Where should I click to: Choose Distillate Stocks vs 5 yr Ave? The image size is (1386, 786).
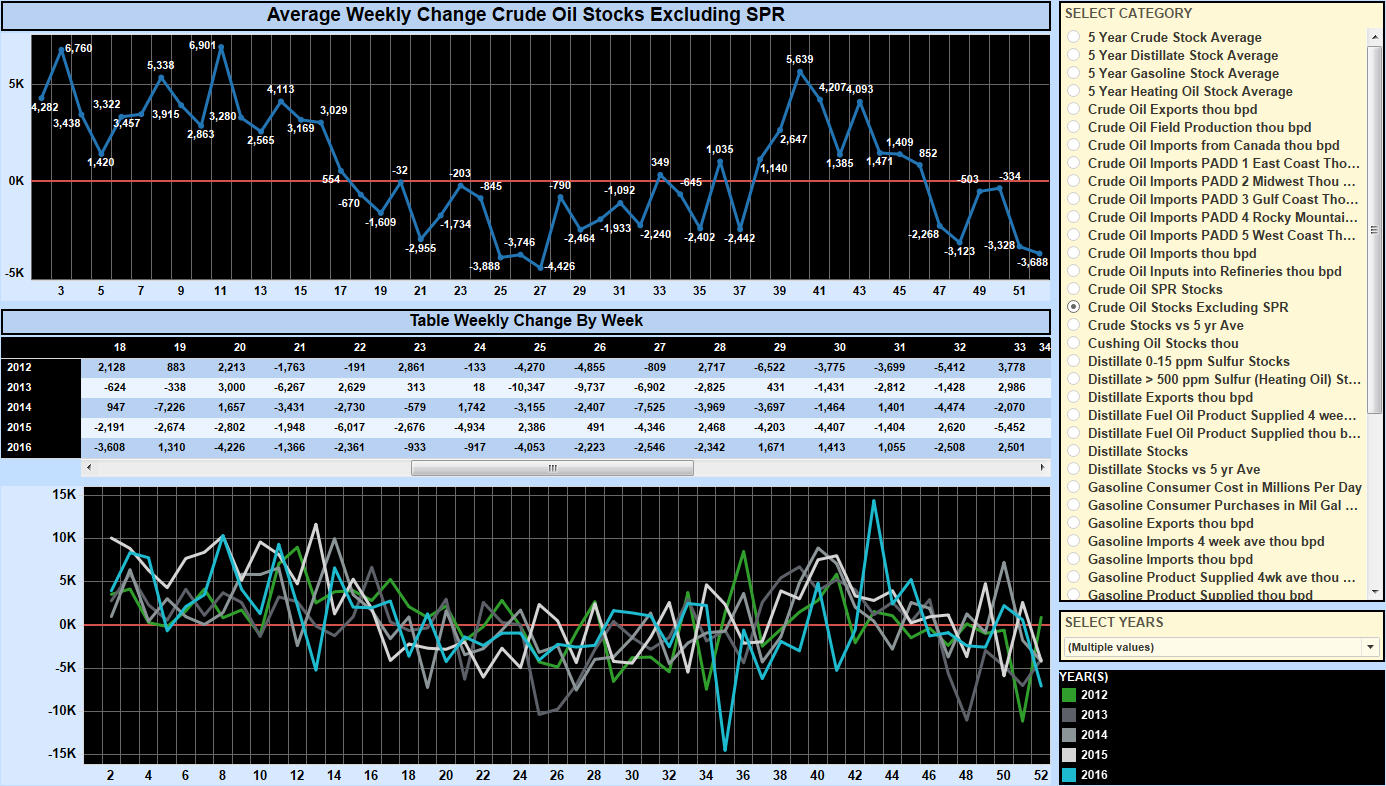(x=1074, y=469)
